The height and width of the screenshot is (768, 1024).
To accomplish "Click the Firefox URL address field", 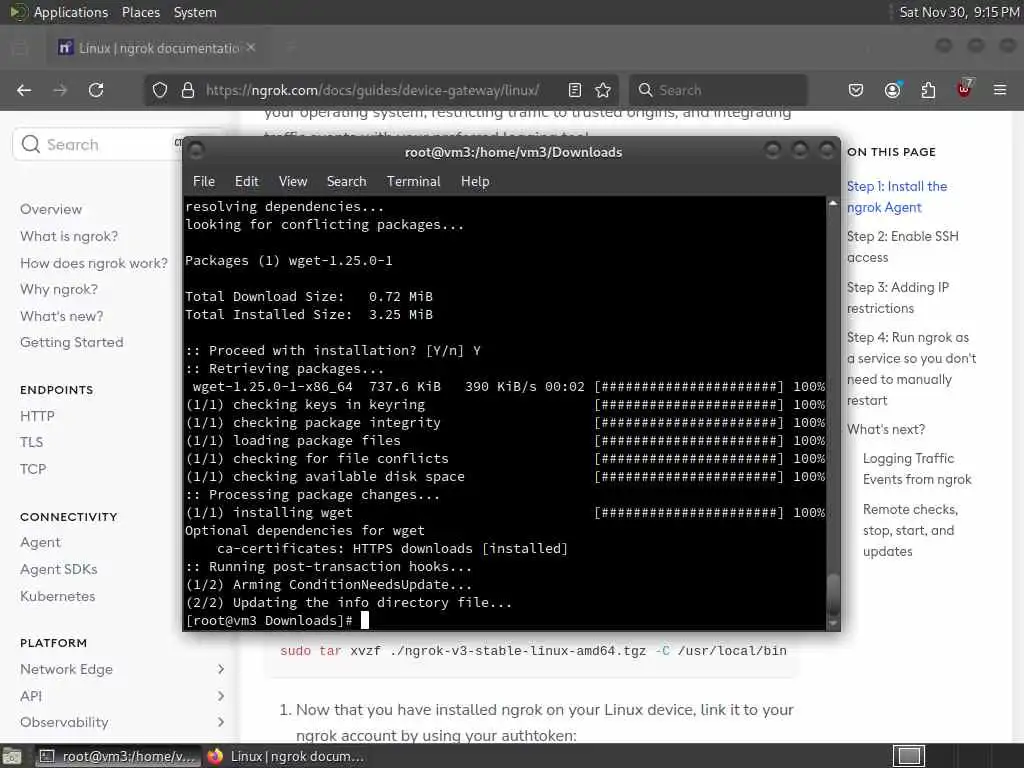I will tap(379, 90).
